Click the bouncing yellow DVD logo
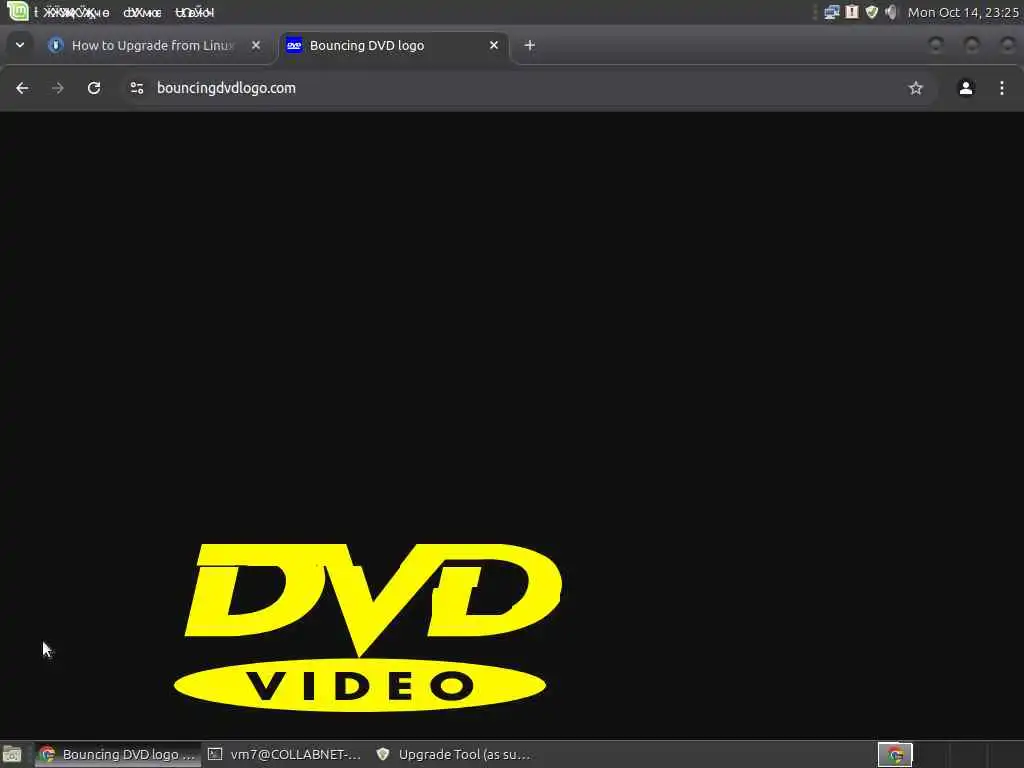Viewport: 1024px width, 768px height. [x=368, y=627]
